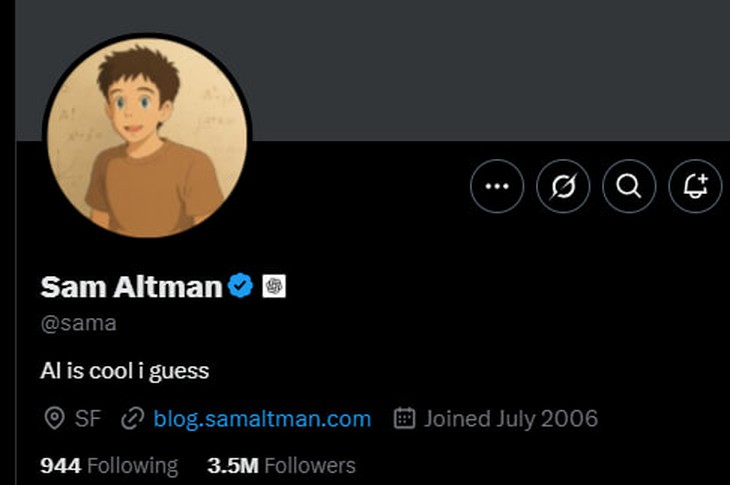Viewport: 730px width, 485px height.
Task: Click the SF location text
Action: (88, 418)
